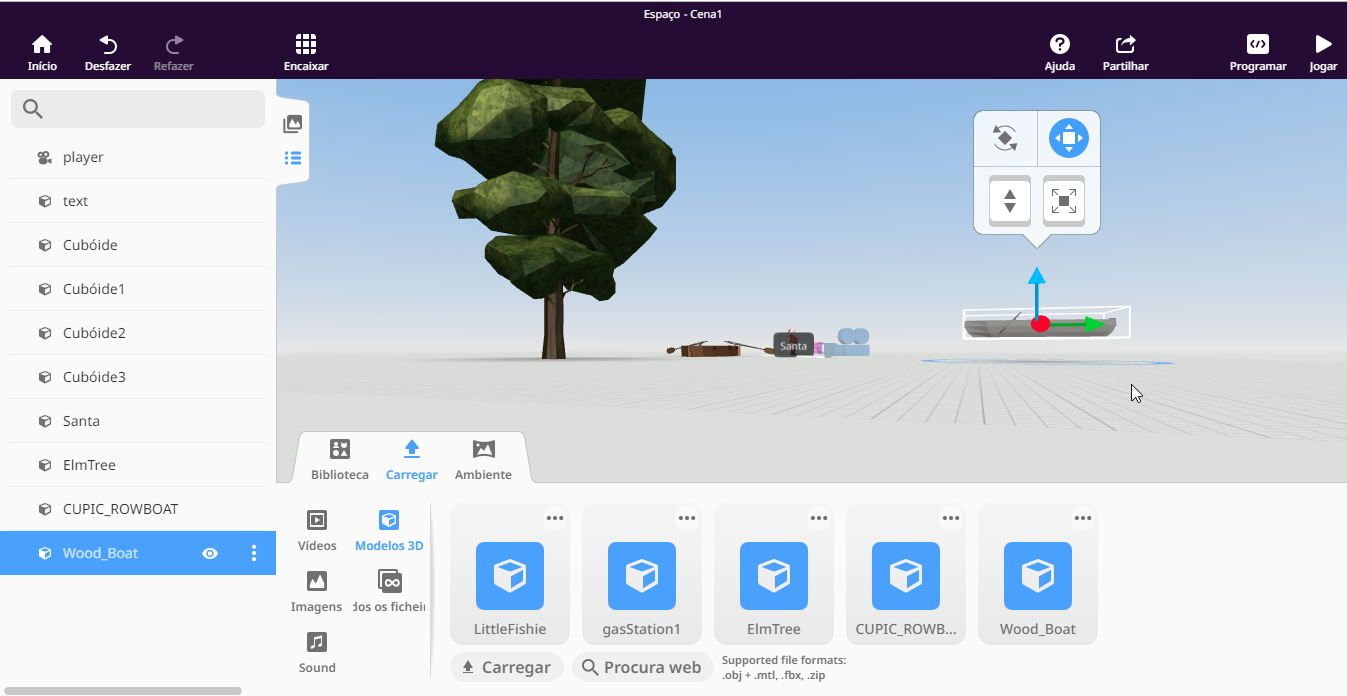This screenshot has width=1347, height=696.
Task: Open options menu on ElmTree card
Action: [x=819, y=518]
